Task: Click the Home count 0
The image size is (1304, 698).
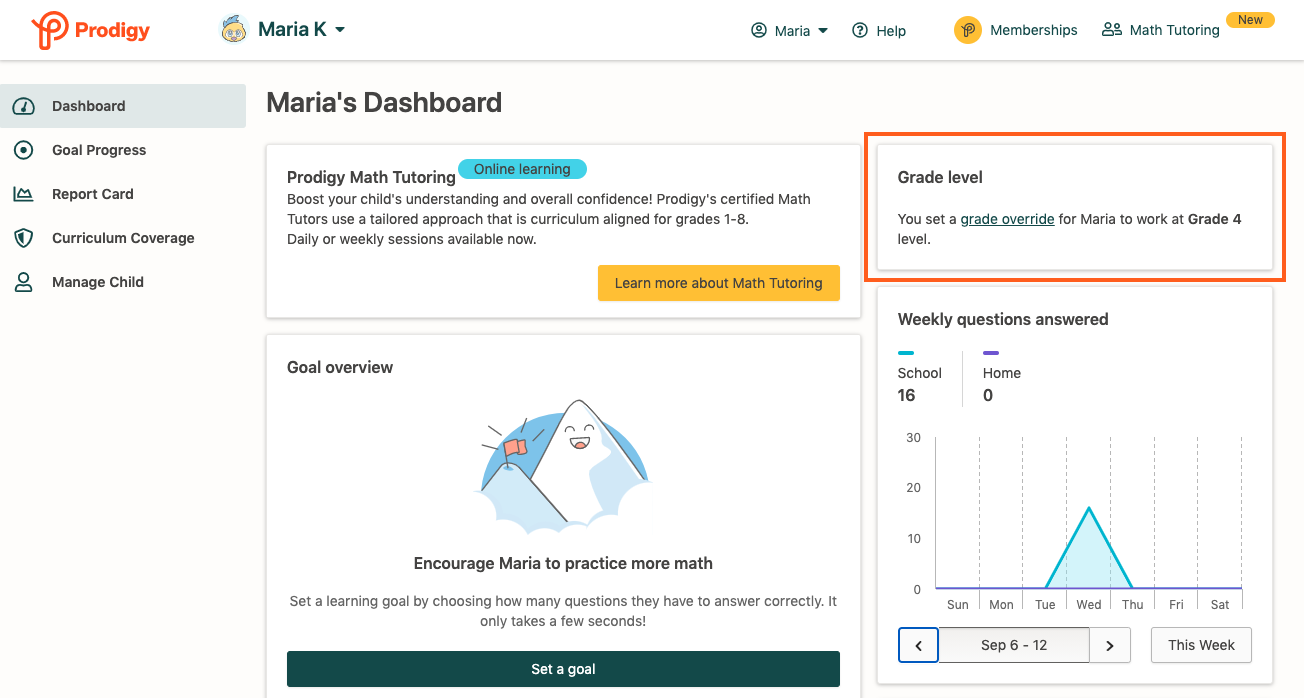Action: 988,395
